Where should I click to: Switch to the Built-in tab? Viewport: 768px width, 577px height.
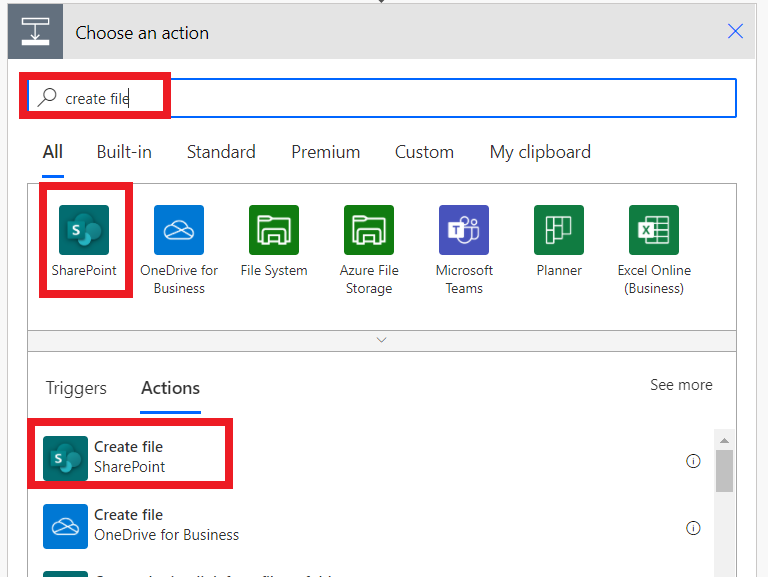(x=124, y=152)
